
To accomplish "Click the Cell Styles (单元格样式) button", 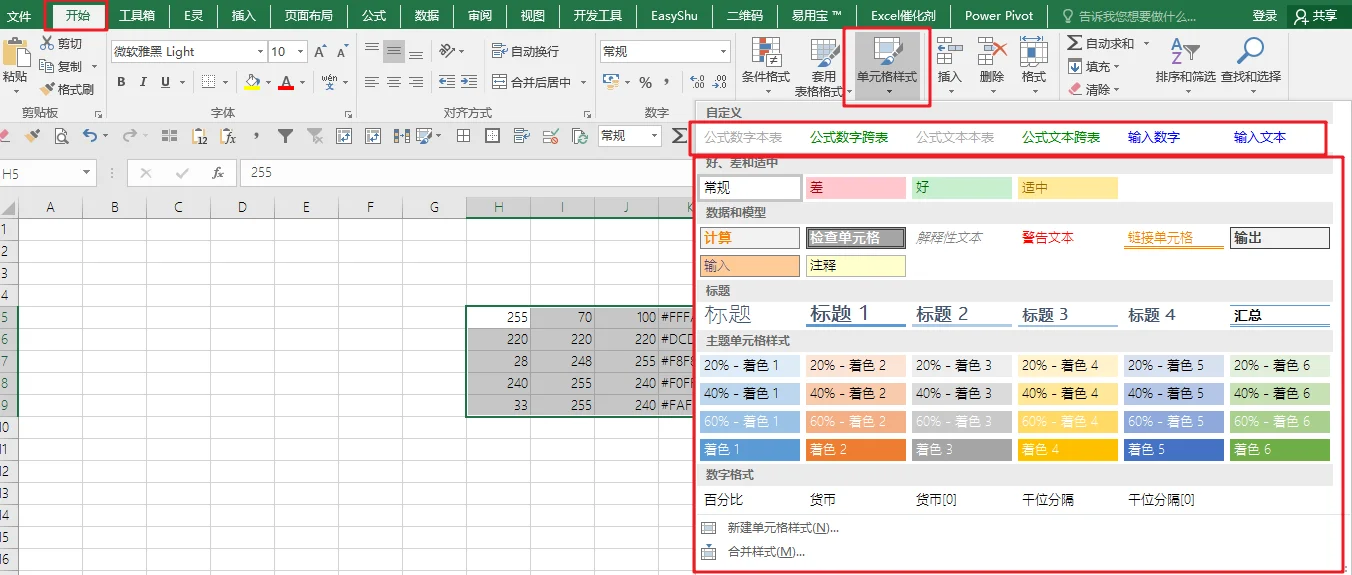I will pyautogui.click(x=887, y=68).
